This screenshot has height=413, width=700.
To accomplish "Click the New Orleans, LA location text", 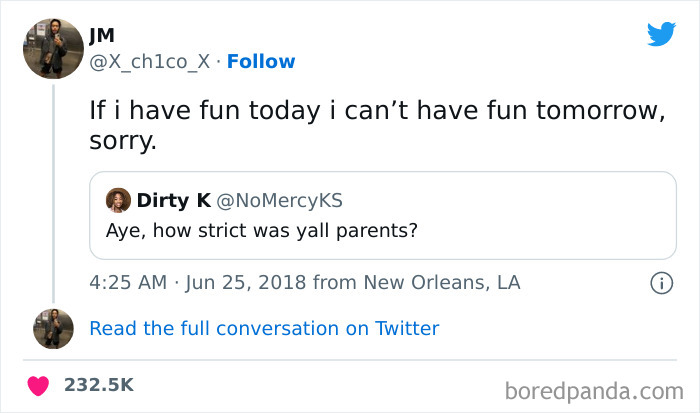I will coord(442,283).
